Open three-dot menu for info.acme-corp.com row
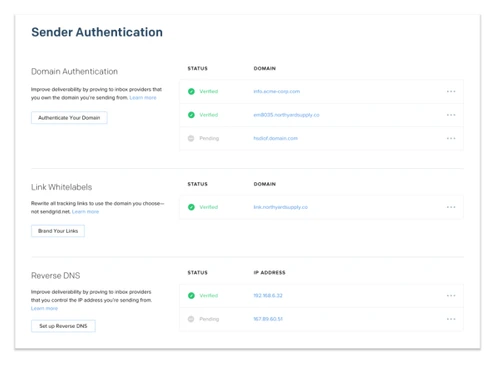The width and height of the screenshot is (500, 375). point(451,91)
